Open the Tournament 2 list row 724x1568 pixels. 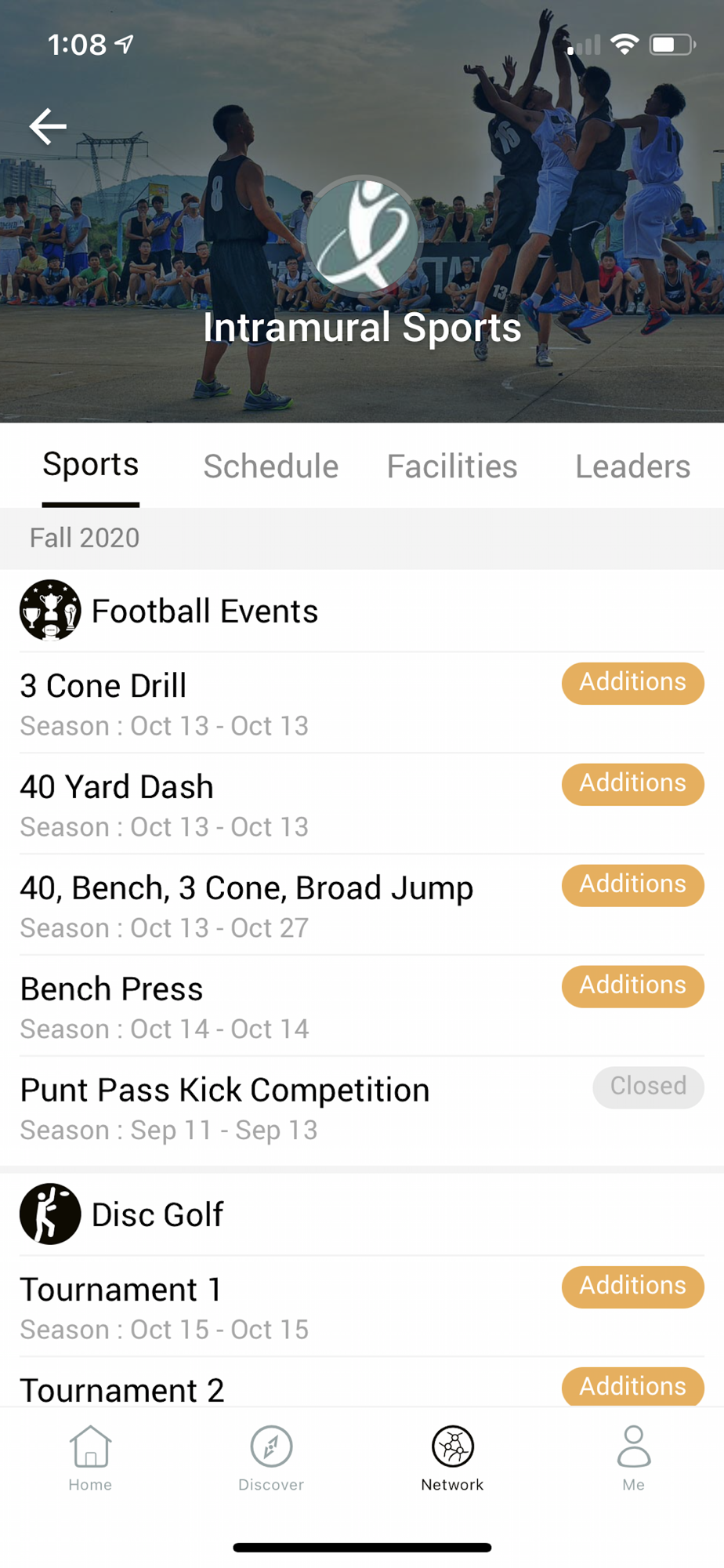[362, 1383]
